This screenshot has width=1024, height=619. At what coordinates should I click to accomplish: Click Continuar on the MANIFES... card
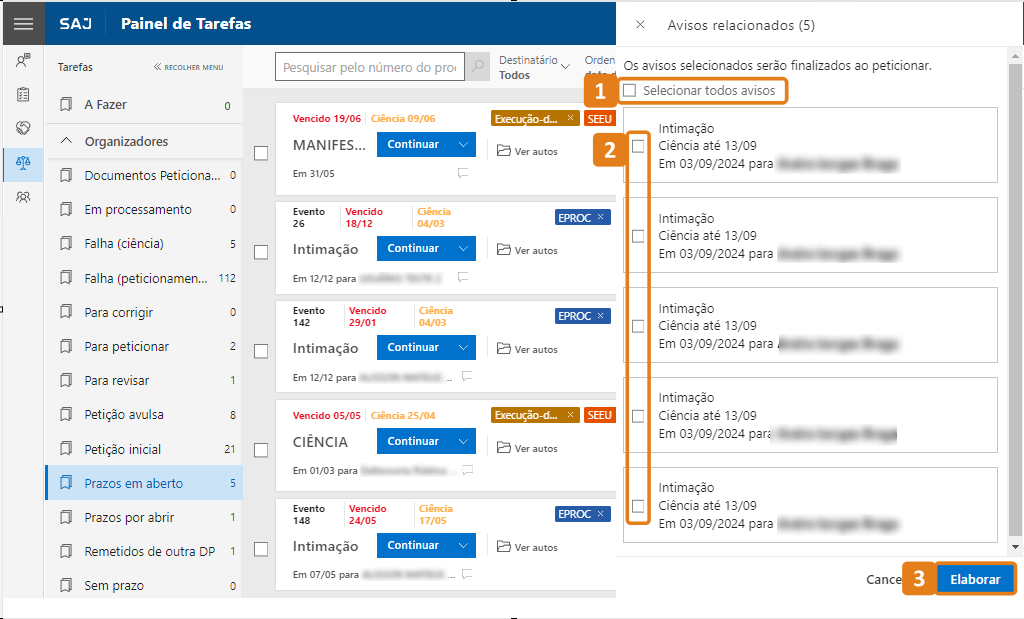tap(413, 144)
